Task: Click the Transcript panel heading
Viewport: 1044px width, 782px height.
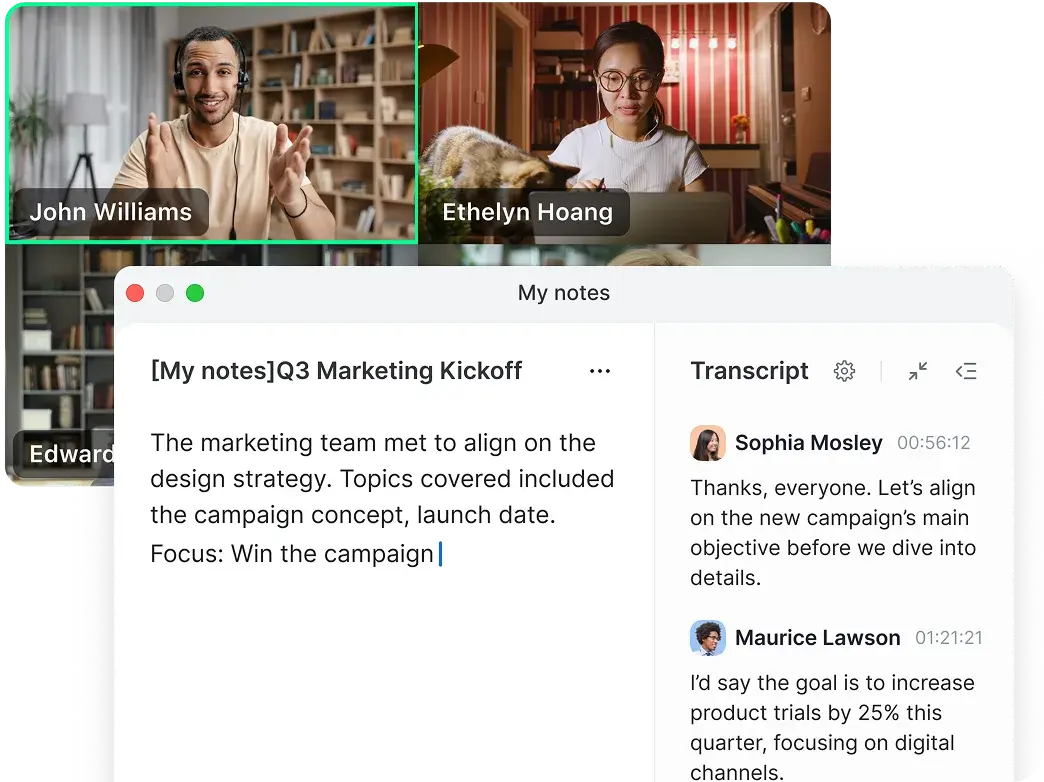Action: (x=749, y=371)
